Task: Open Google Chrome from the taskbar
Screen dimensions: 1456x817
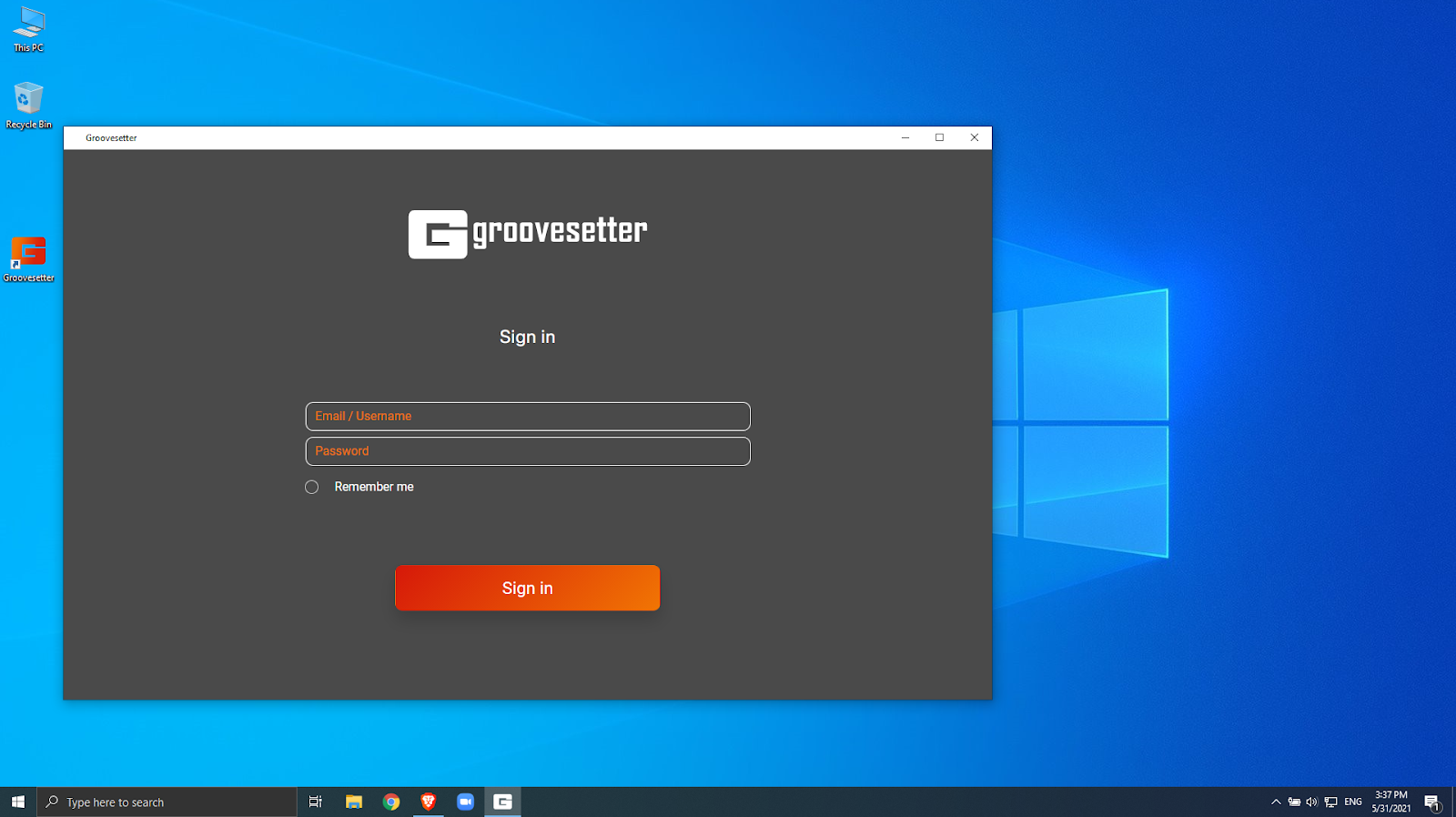Action: (391, 802)
